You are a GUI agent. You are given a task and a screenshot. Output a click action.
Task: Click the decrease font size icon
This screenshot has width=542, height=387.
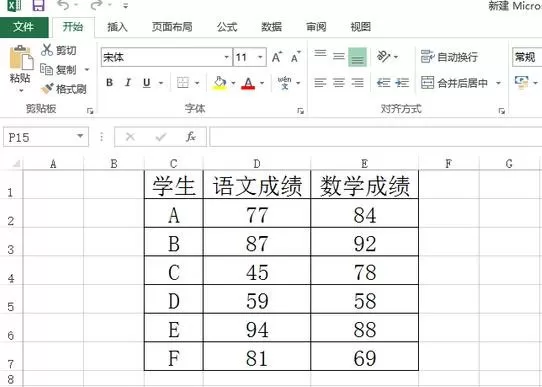[x=296, y=57]
